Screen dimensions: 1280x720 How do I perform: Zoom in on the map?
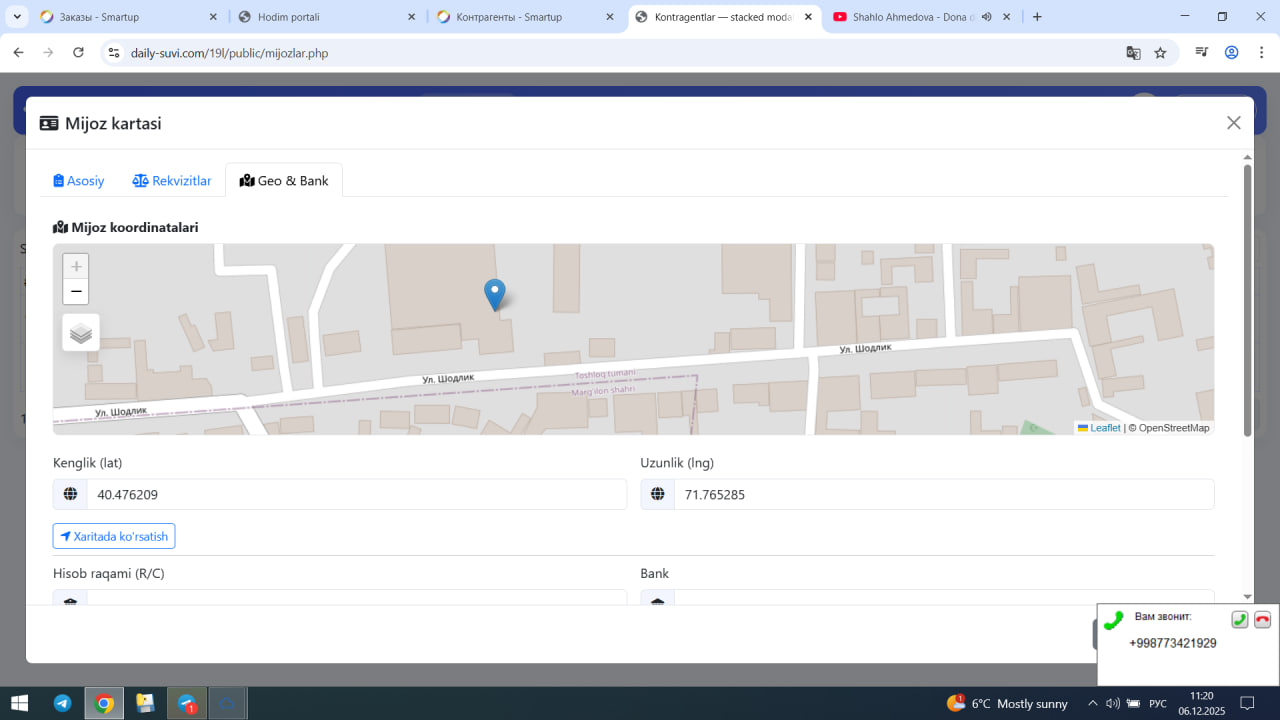[76, 267]
